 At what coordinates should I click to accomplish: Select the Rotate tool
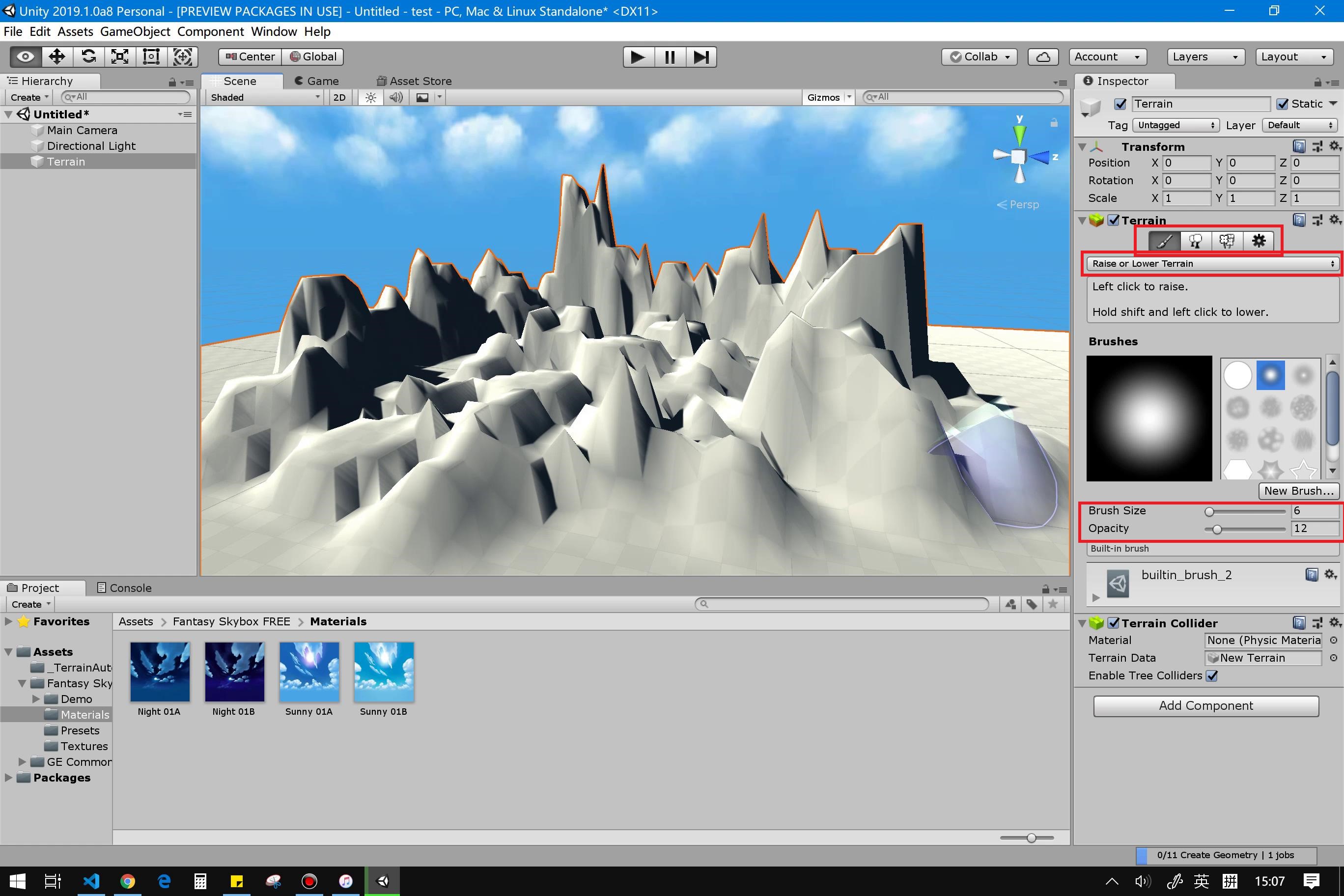(88, 56)
